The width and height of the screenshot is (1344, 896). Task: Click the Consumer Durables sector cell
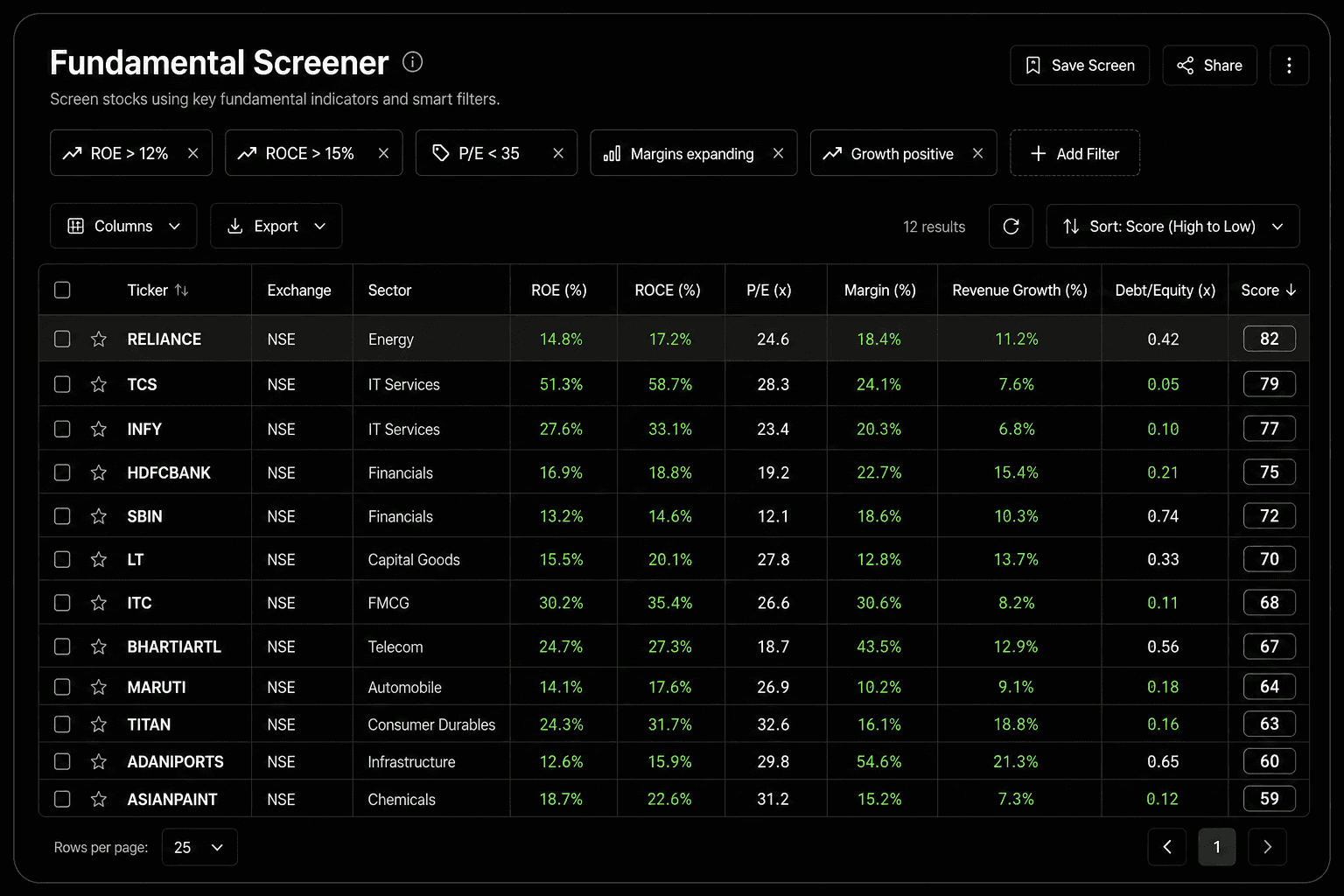431,724
